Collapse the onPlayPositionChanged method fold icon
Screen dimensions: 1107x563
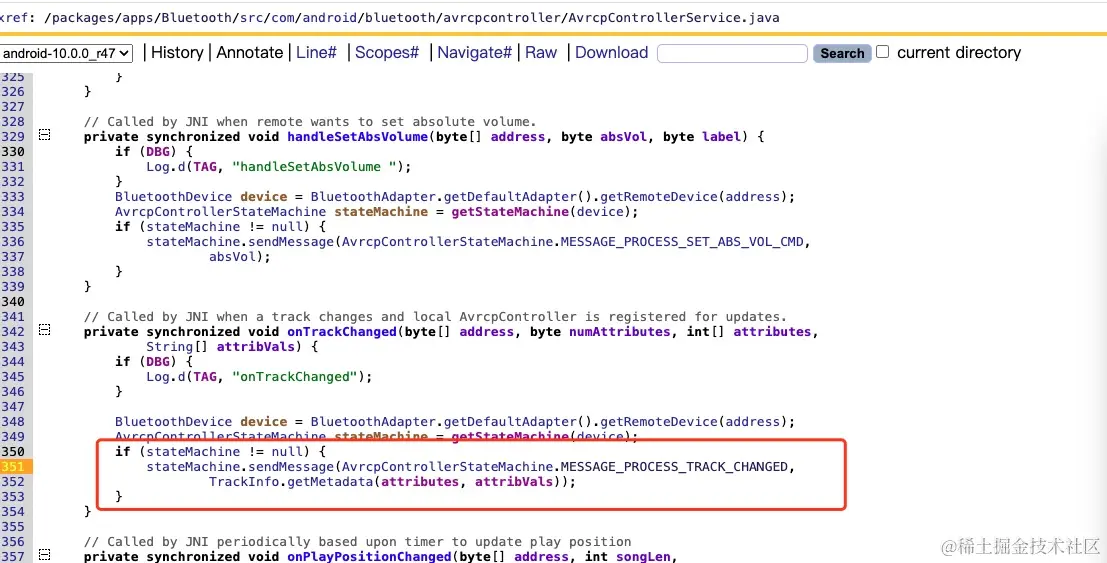(44, 556)
